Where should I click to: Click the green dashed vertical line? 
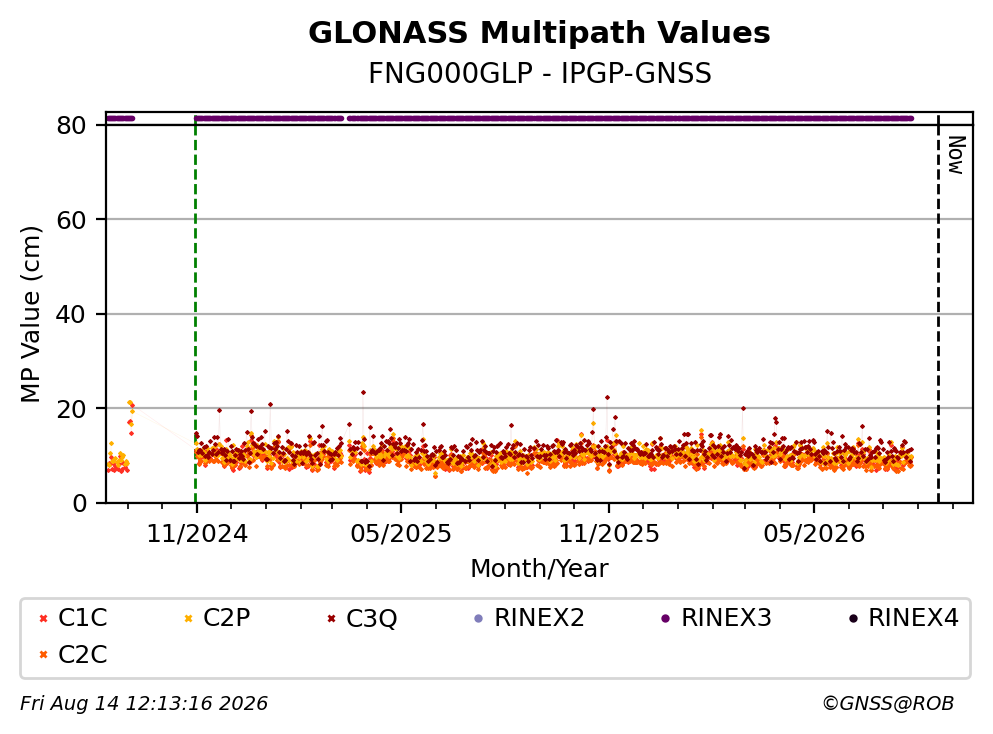[x=196, y=310]
